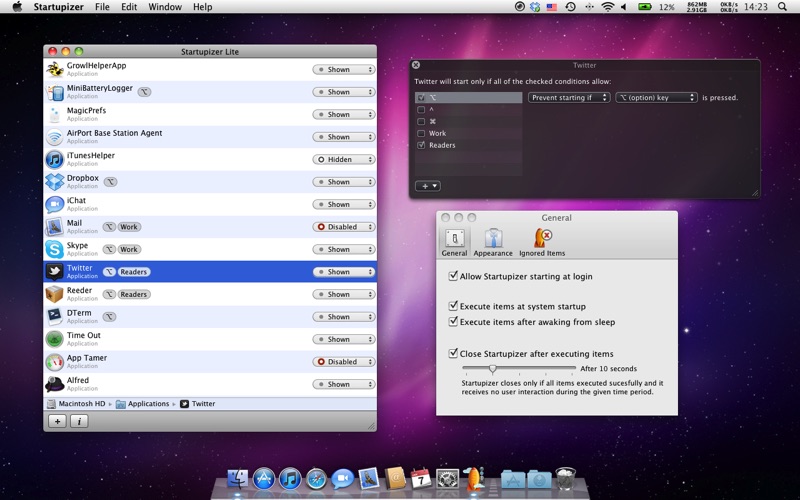Viewport: 800px width, 500px height.
Task: Open Finder from the Dock
Action: 237,479
